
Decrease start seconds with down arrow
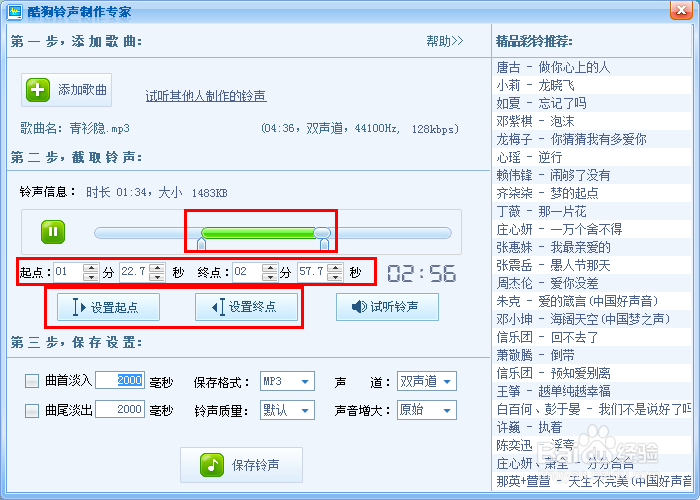pyautogui.click(x=157, y=277)
